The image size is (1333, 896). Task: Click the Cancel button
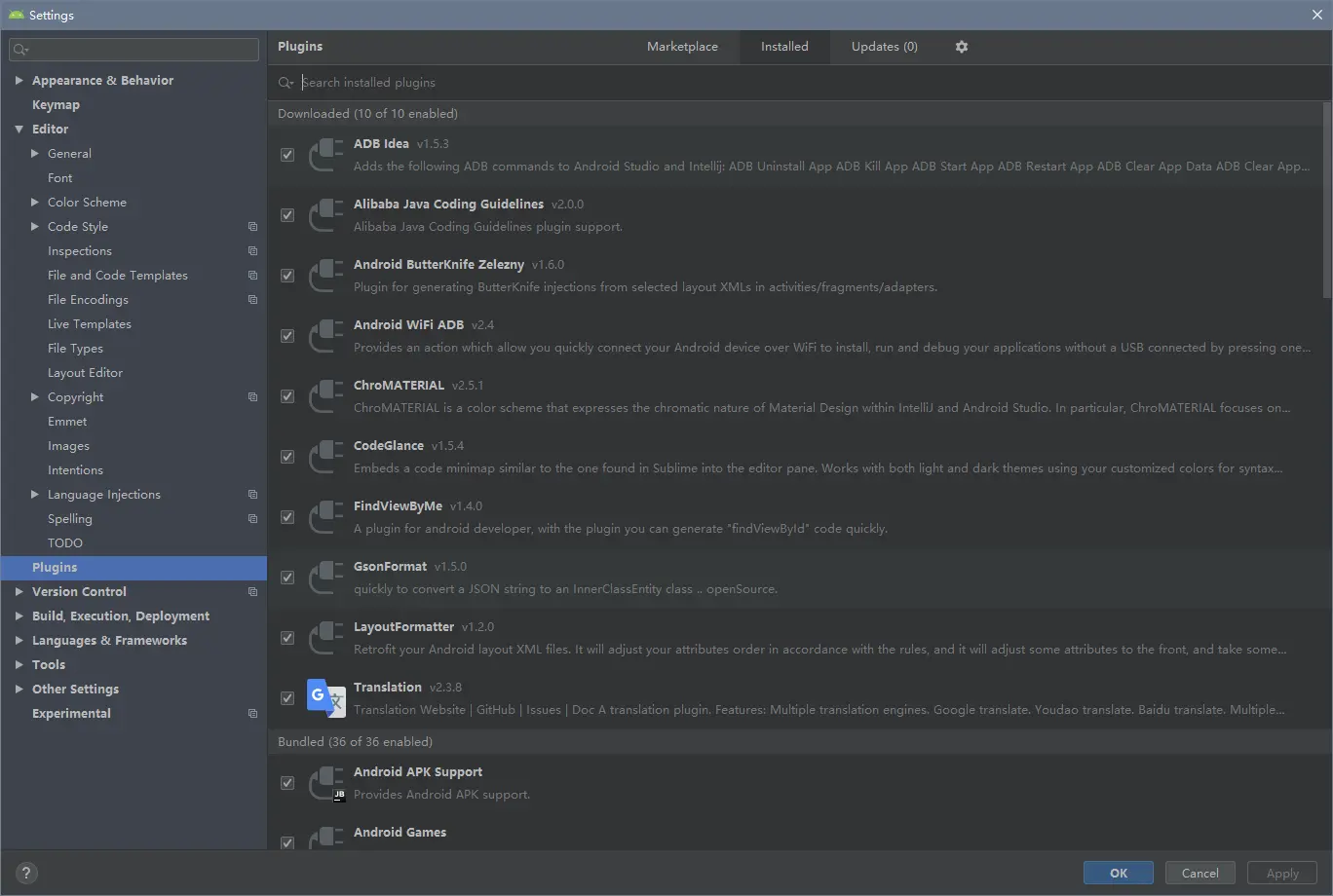tap(1200, 873)
